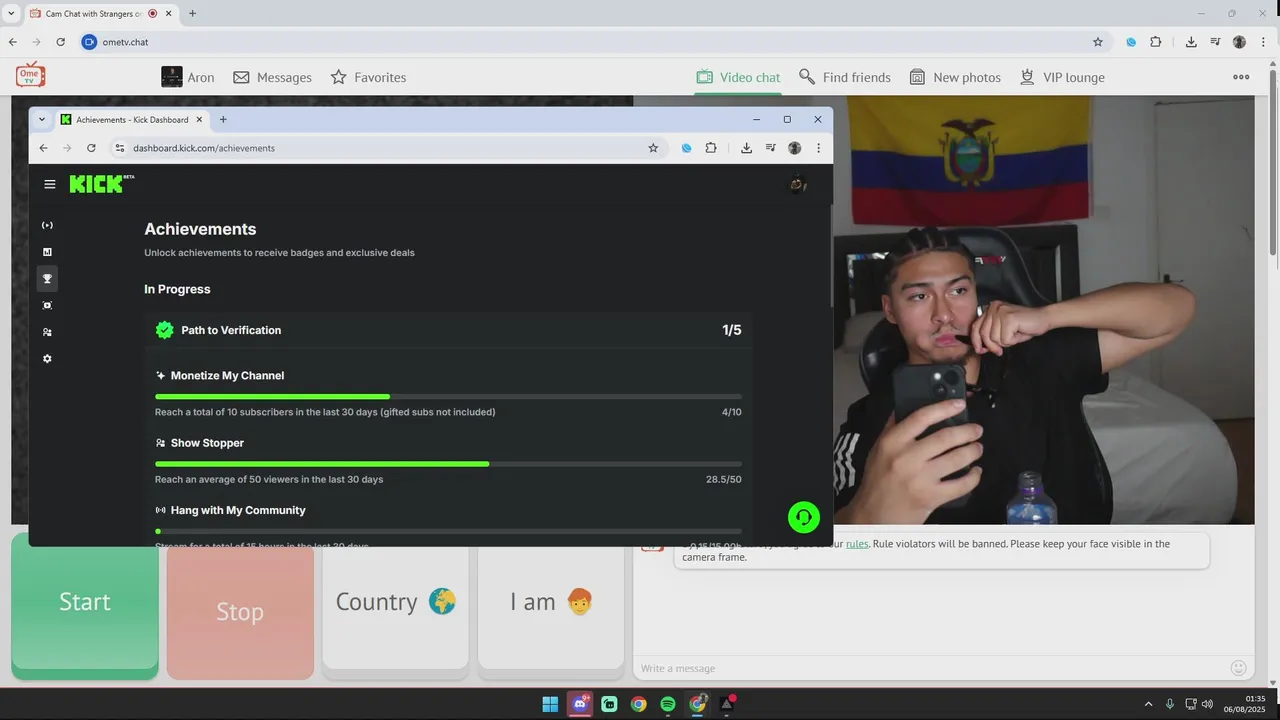Screen dimensions: 1280x720
Task: Open extensions puzzle icon in Kick window
Action: pos(711,148)
